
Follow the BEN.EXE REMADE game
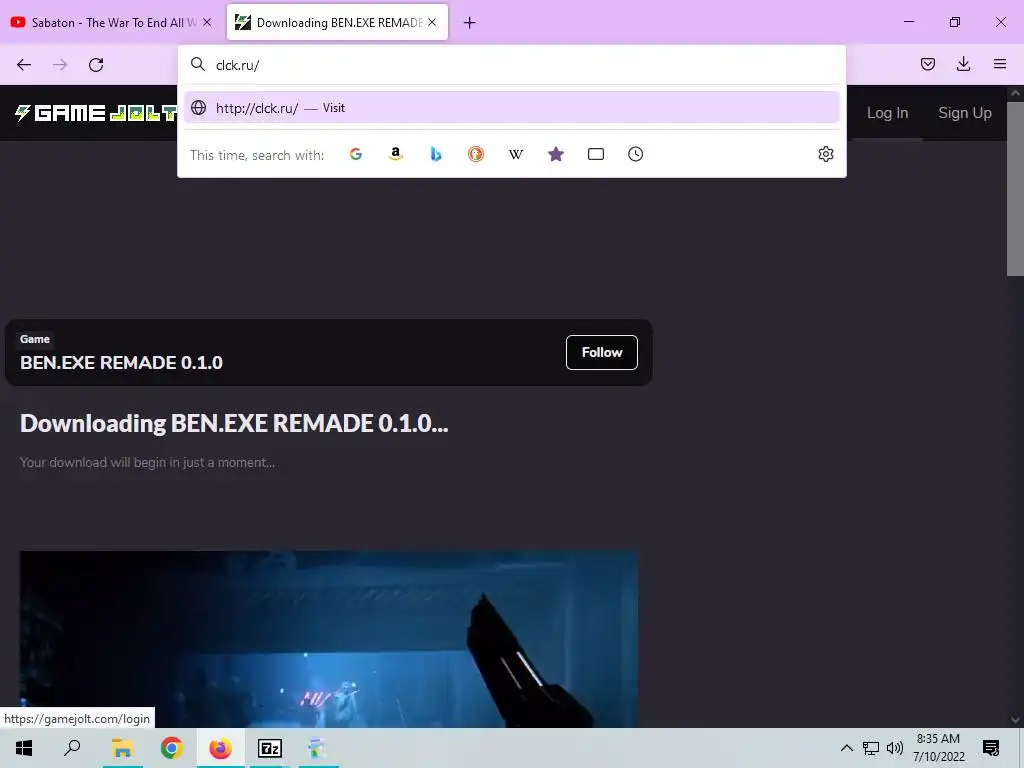point(601,353)
